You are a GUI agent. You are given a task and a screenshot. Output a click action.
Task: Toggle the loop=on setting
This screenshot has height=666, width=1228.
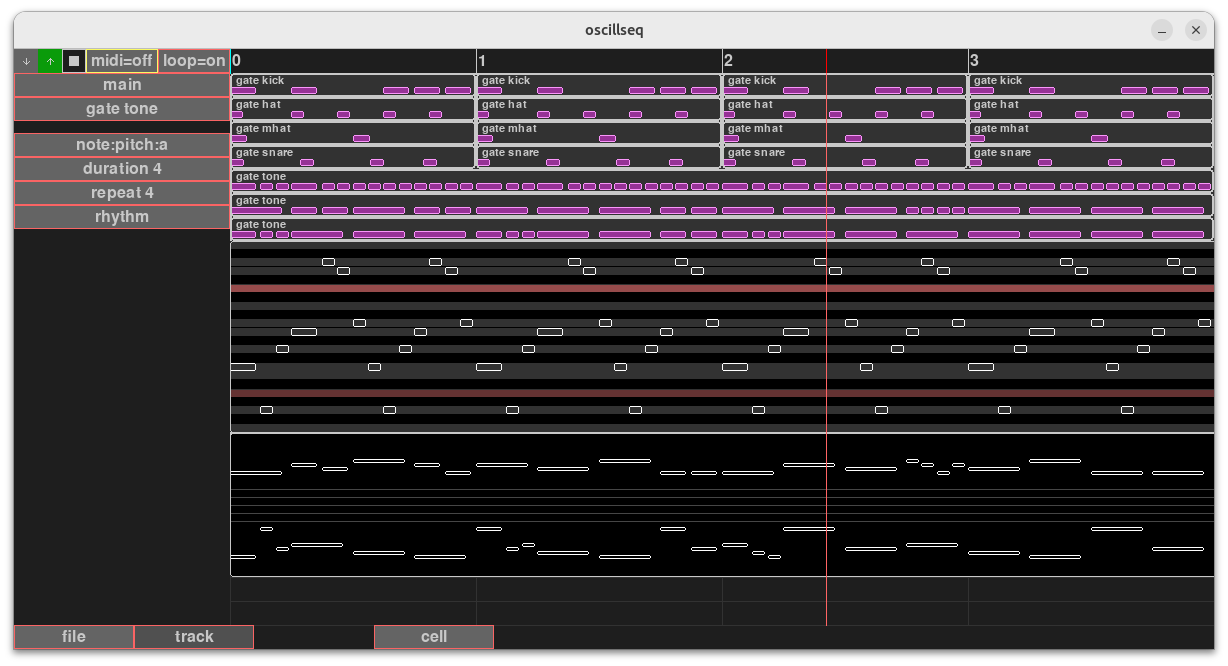pyautogui.click(x=194, y=61)
